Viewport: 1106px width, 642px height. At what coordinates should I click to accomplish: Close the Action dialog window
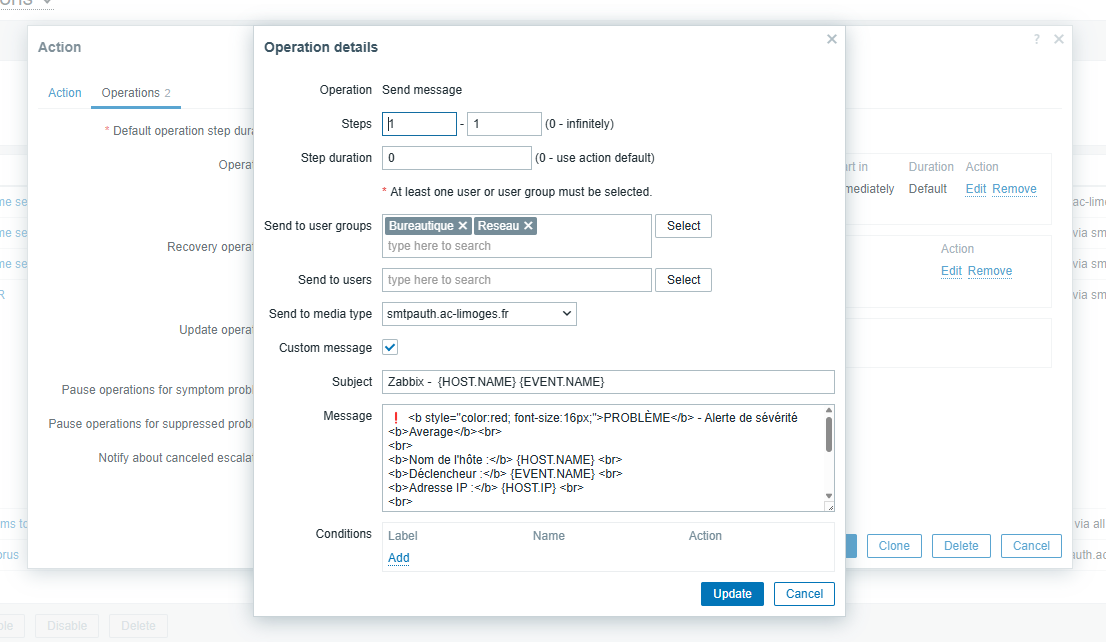[1059, 39]
